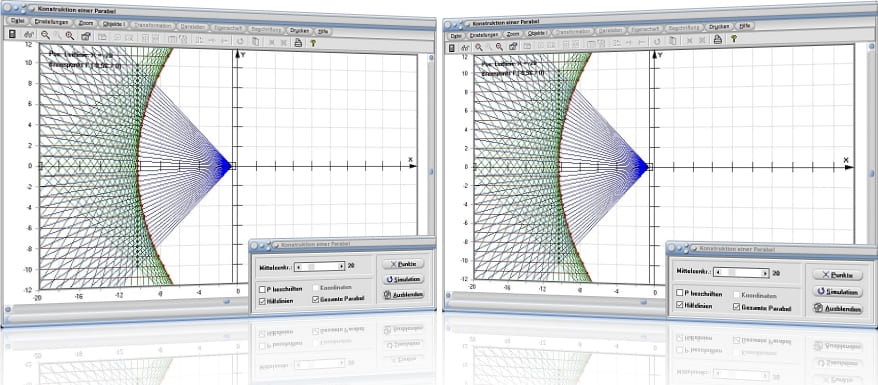The image size is (878, 385).
Task: Click the printer icon in right window toolbar
Action: click(x=717, y=39)
